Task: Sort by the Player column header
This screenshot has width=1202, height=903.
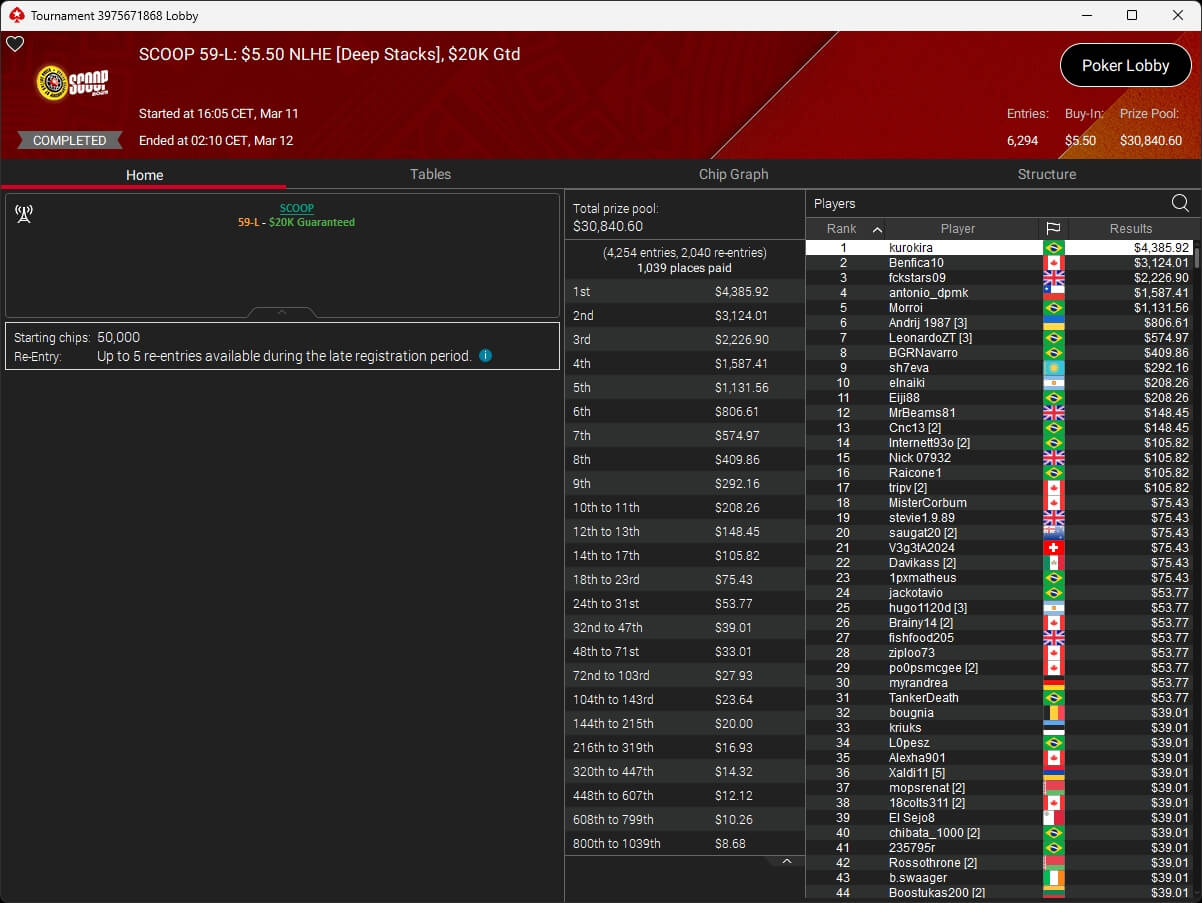Action: 957,229
